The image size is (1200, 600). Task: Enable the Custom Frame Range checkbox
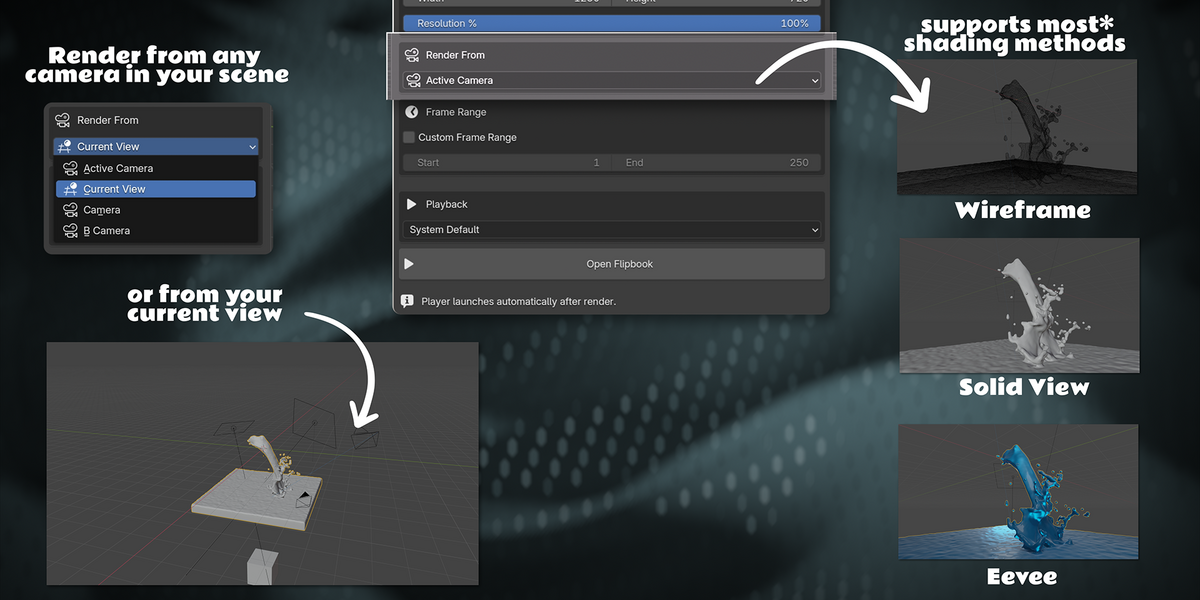(409, 137)
